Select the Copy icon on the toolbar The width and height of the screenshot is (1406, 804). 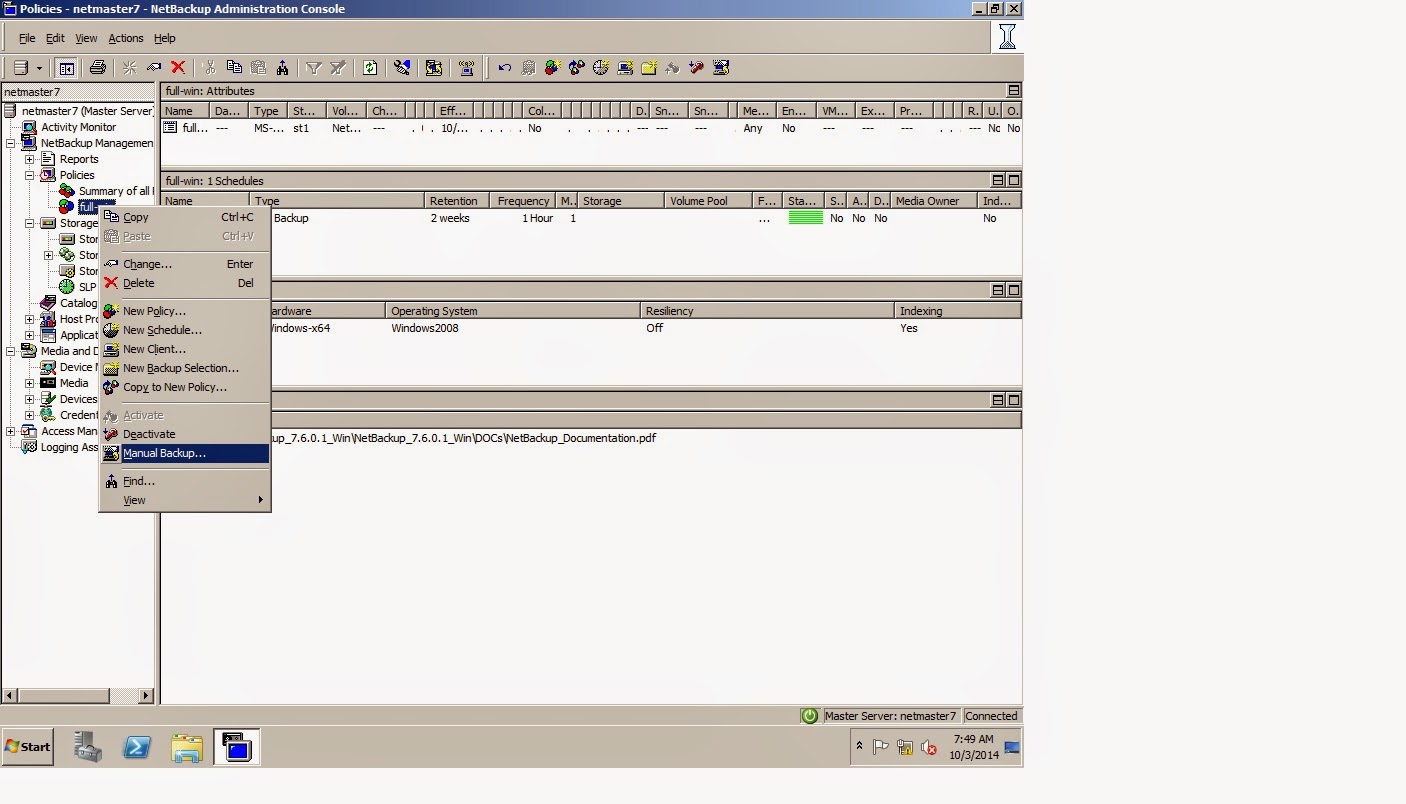coord(232,67)
